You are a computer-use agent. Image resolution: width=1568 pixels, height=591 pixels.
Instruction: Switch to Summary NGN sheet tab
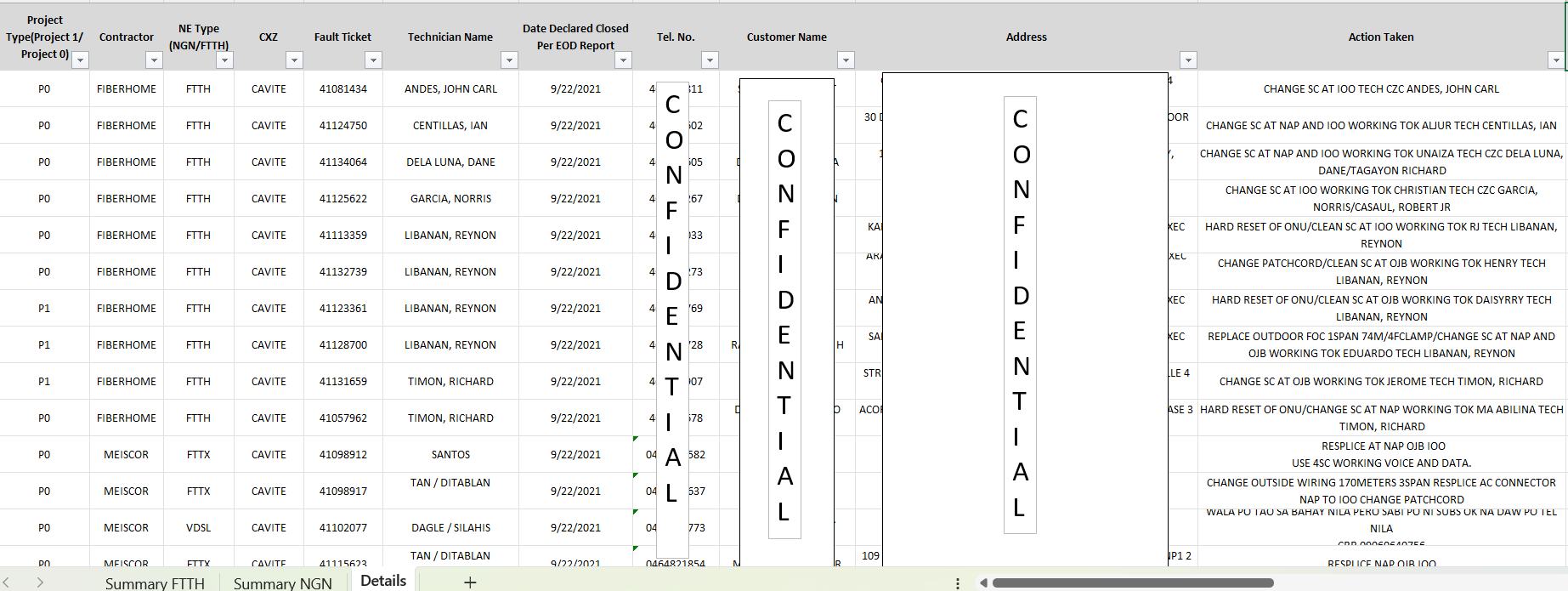pyautogui.click(x=282, y=583)
